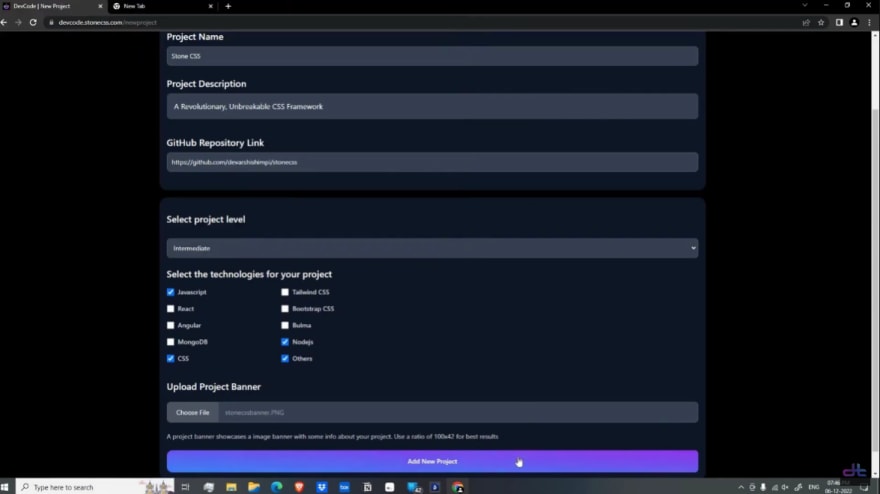880x494 pixels.
Task: Share this page via address bar icon
Action: 806,22
